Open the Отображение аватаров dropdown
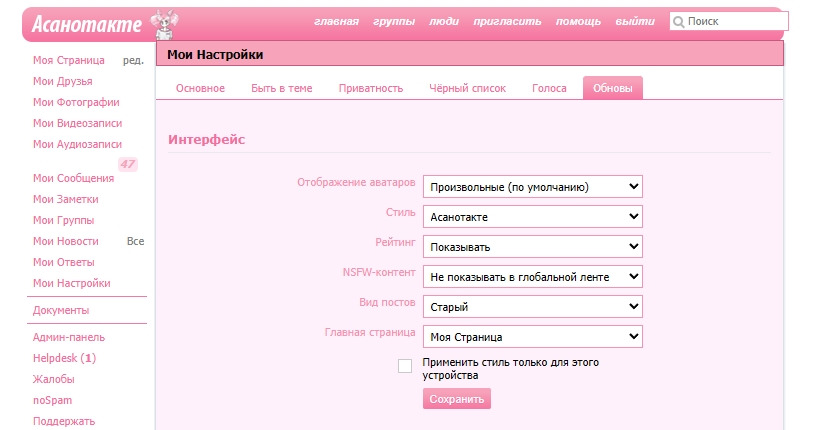The image size is (820, 430). coord(532,186)
